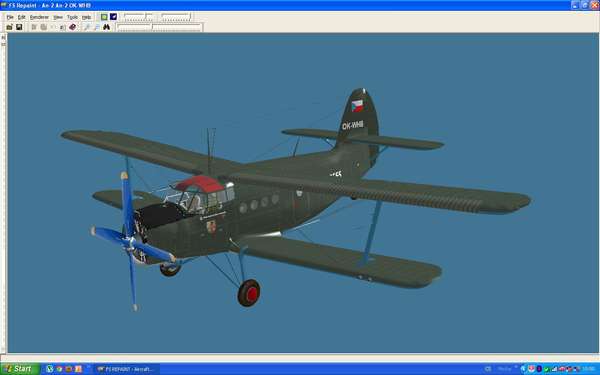Screen dimensions: 600x375
Task: Click the save floppy disk icon
Action: tap(19, 27)
